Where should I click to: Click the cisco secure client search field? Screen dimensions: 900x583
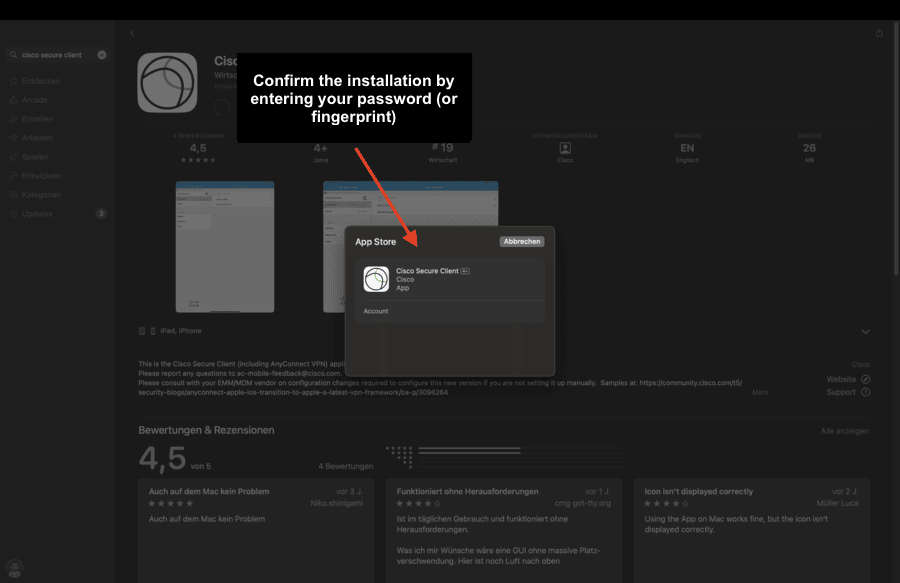57,55
